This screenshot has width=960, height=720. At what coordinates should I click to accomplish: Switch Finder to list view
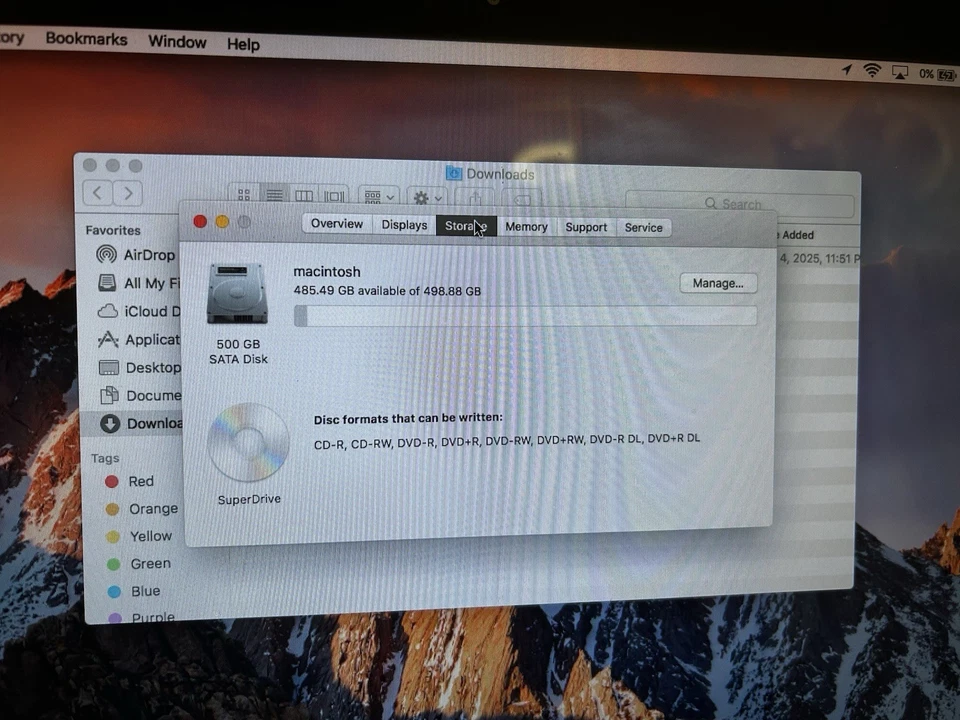274,195
